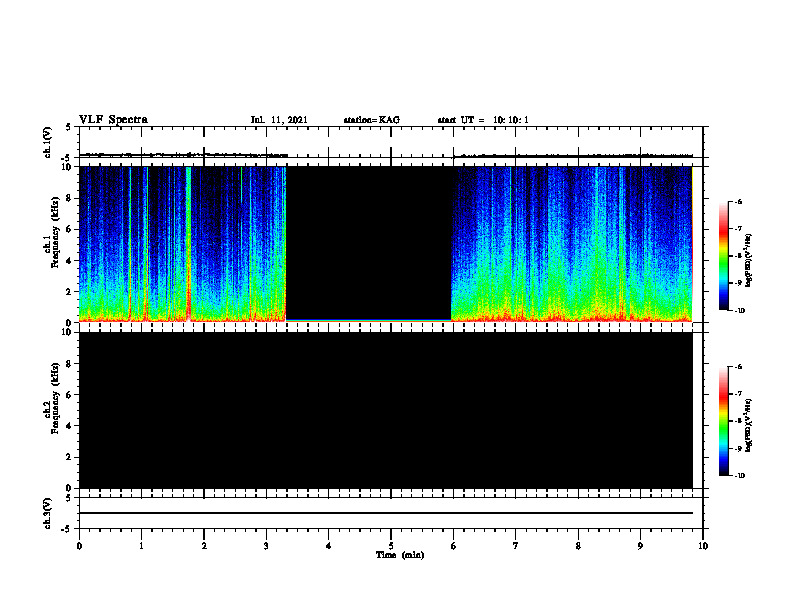Click the ch.2 spectrogram color scale bar
The image size is (792, 612).
[x=724, y=421]
